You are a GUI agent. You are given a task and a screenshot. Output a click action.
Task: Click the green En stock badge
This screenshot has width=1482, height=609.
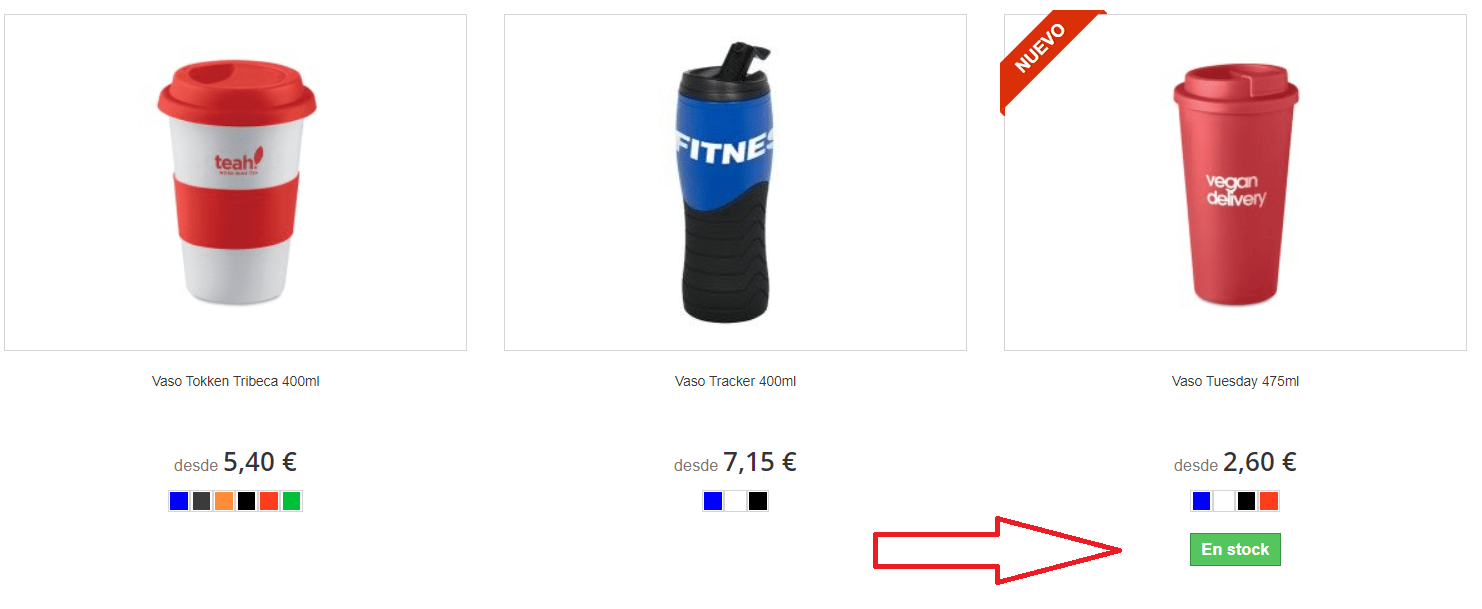pyautogui.click(x=1235, y=549)
